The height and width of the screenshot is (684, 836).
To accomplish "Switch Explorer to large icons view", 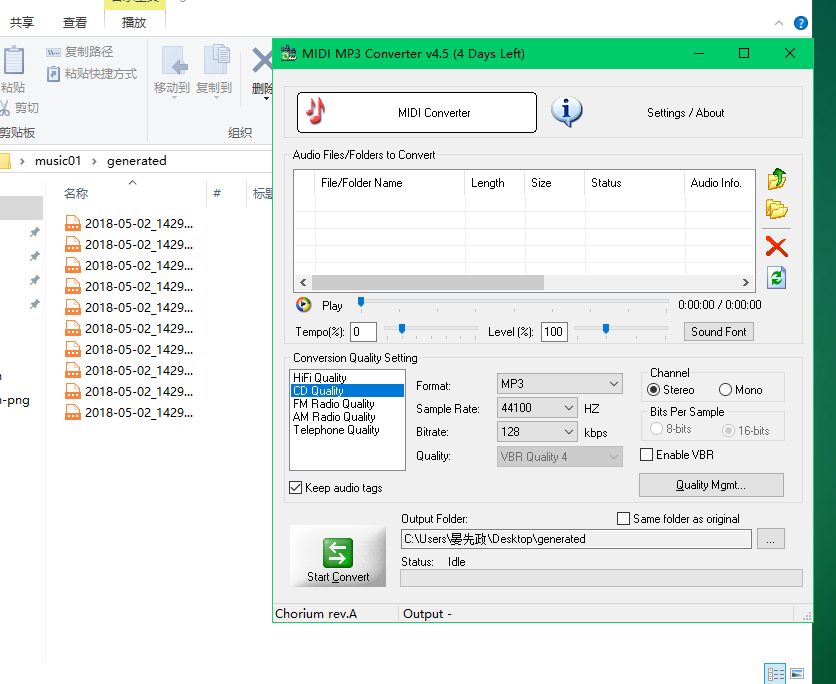I will point(797,674).
